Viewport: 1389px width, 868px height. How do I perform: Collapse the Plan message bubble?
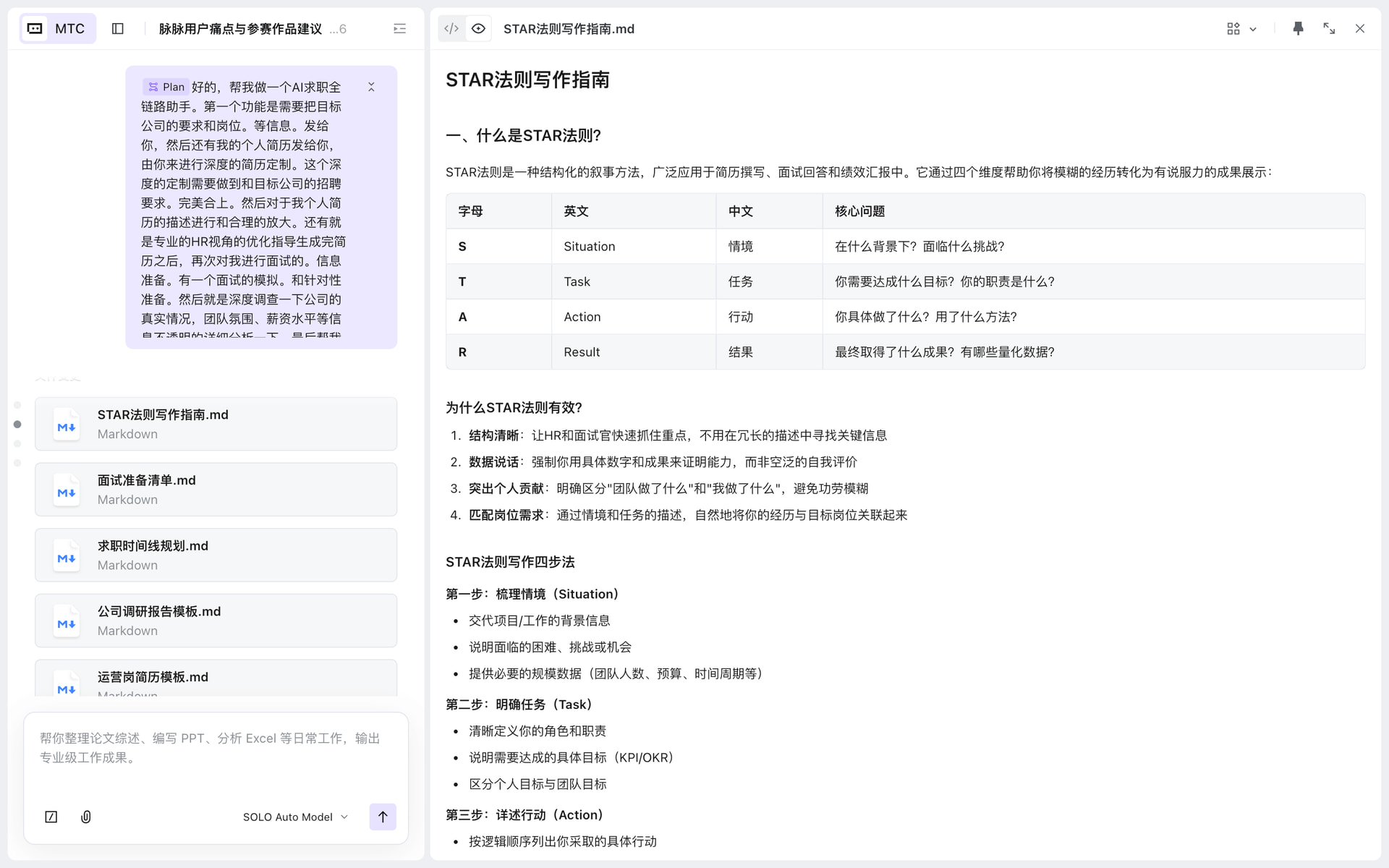tap(371, 87)
